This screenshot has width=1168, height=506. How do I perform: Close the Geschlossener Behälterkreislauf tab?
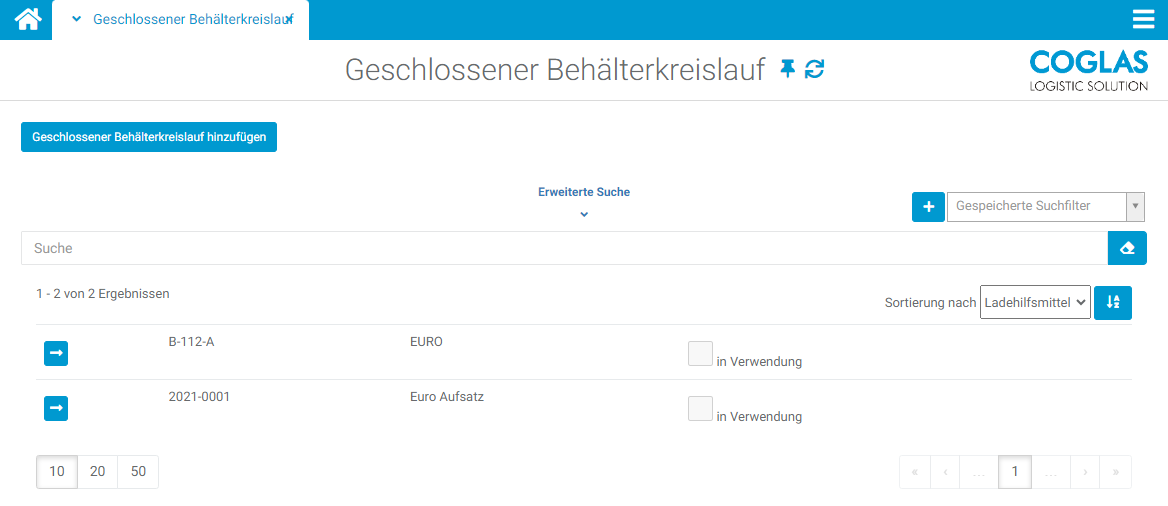coord(290,19)
